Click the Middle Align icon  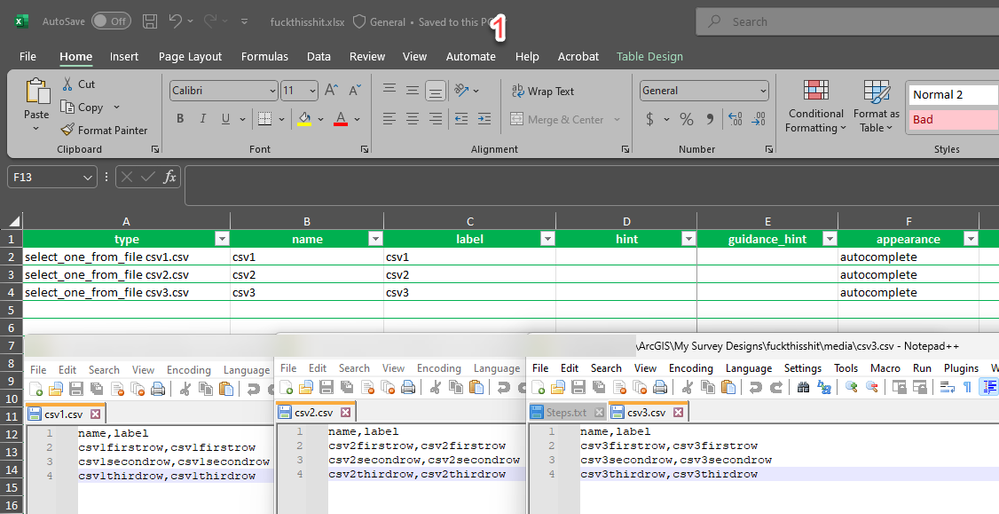(x=412, y=90)
